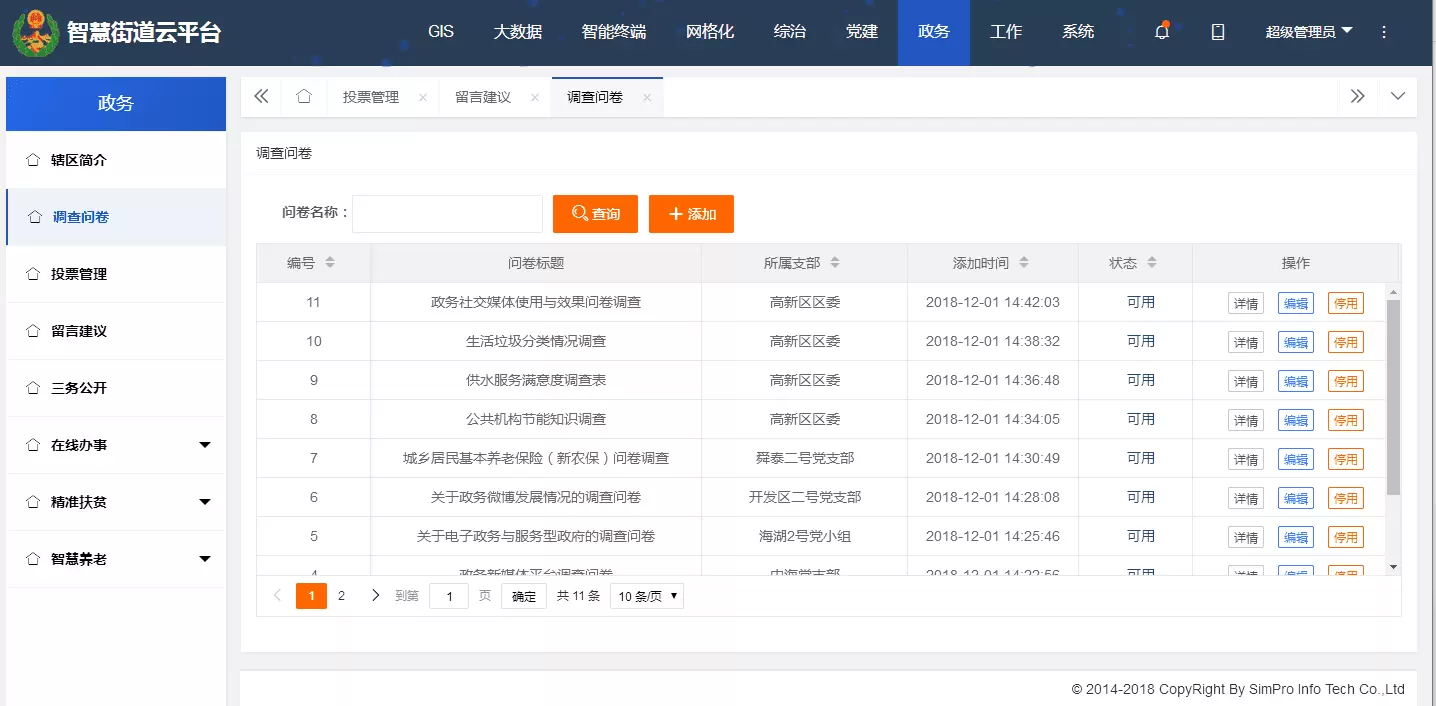Click 海湖2号党小组 cell
This screenshot has width=1436, height=706.
pos(805,536)
